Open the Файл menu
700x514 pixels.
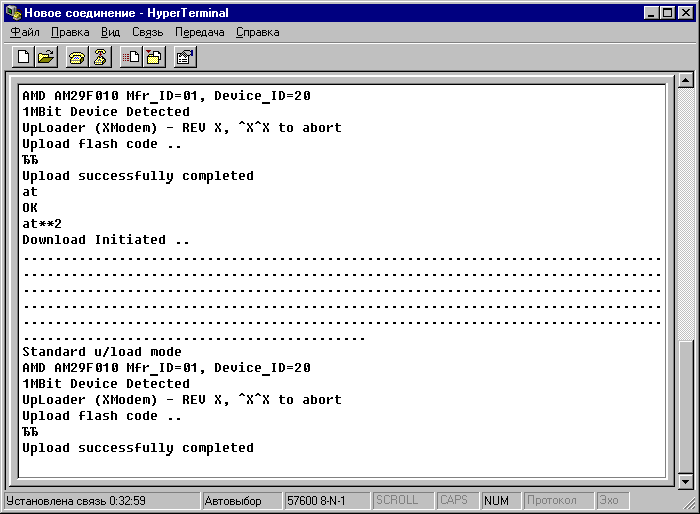(x=25, y=32)
